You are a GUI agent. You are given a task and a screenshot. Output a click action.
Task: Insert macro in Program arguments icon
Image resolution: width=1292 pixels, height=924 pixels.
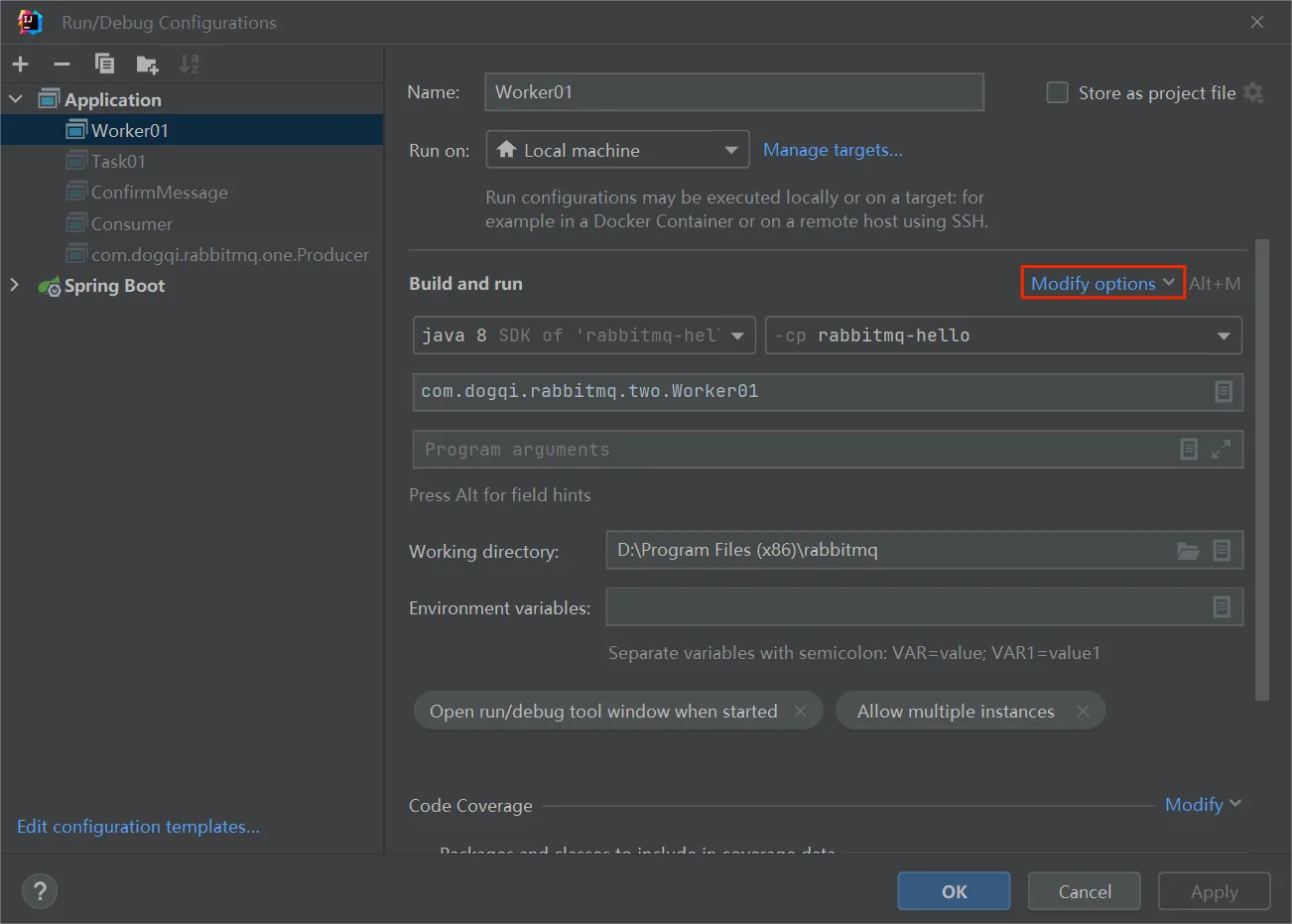pyautogui.click(x=1189, y=449)
